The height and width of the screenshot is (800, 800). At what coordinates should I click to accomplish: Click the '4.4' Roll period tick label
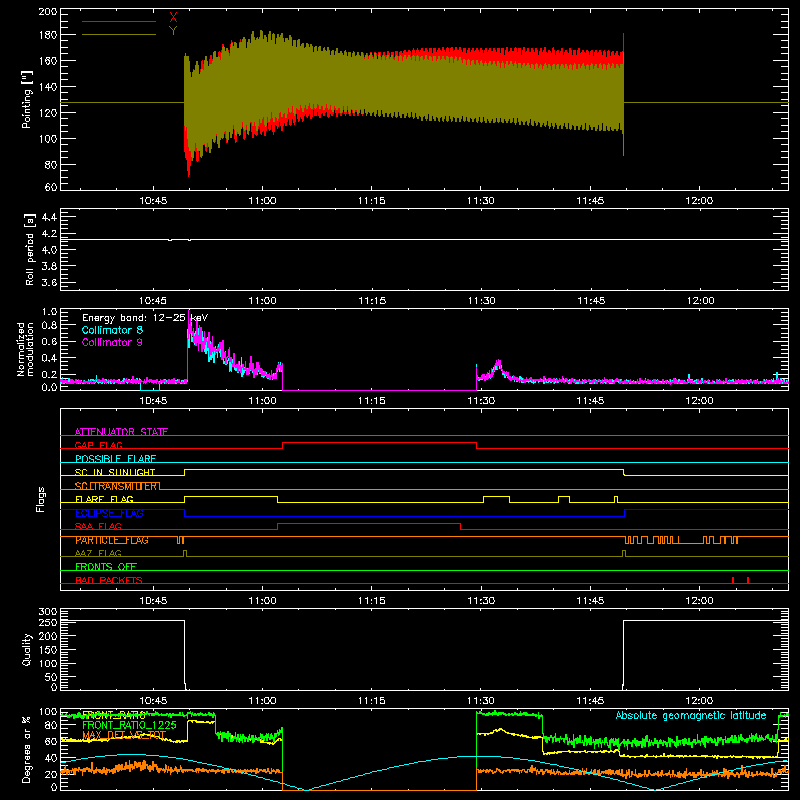click(49, 217)
